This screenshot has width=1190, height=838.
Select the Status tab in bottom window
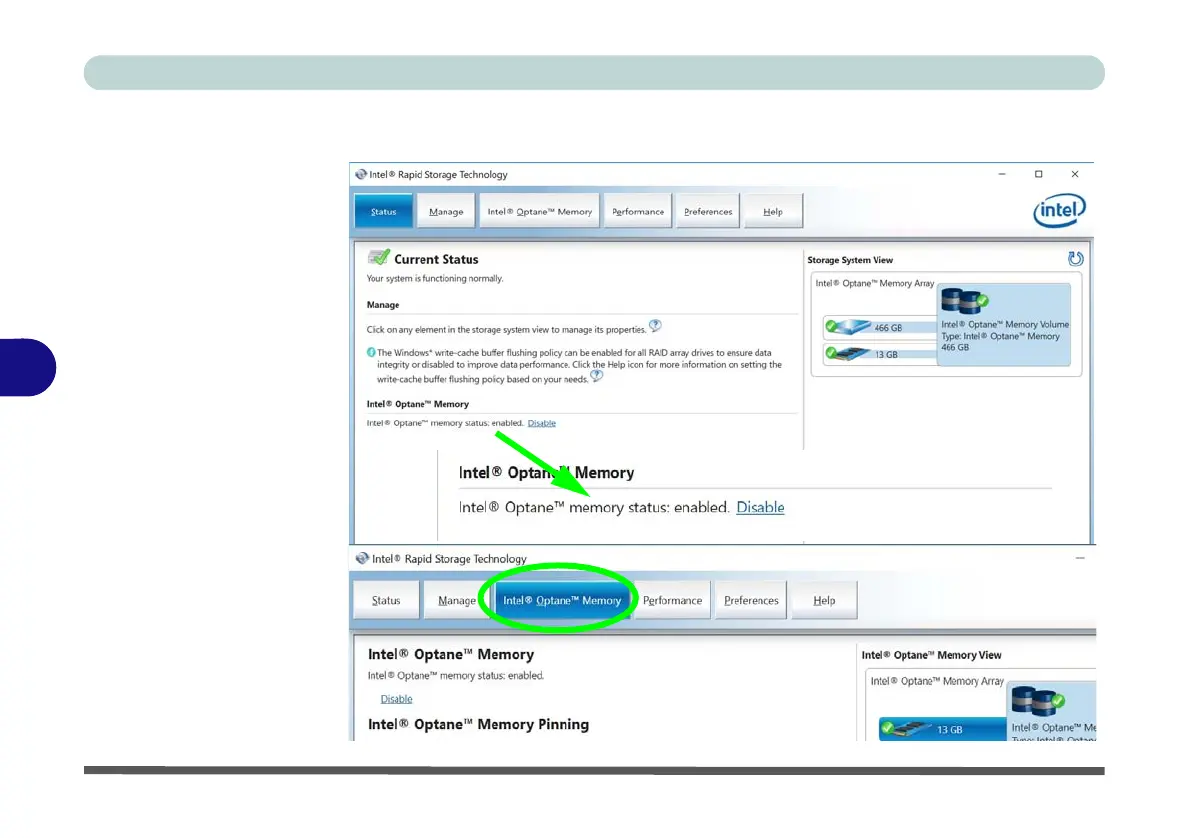point(386,600)
